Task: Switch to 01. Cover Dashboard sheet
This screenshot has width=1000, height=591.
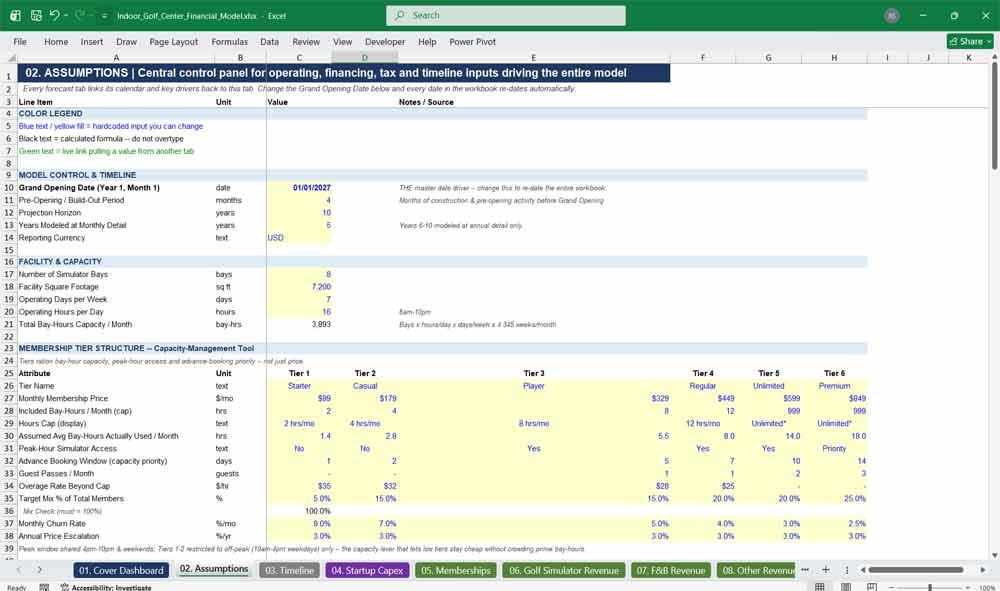Action: pyautogui.click(x=121, y=571)
